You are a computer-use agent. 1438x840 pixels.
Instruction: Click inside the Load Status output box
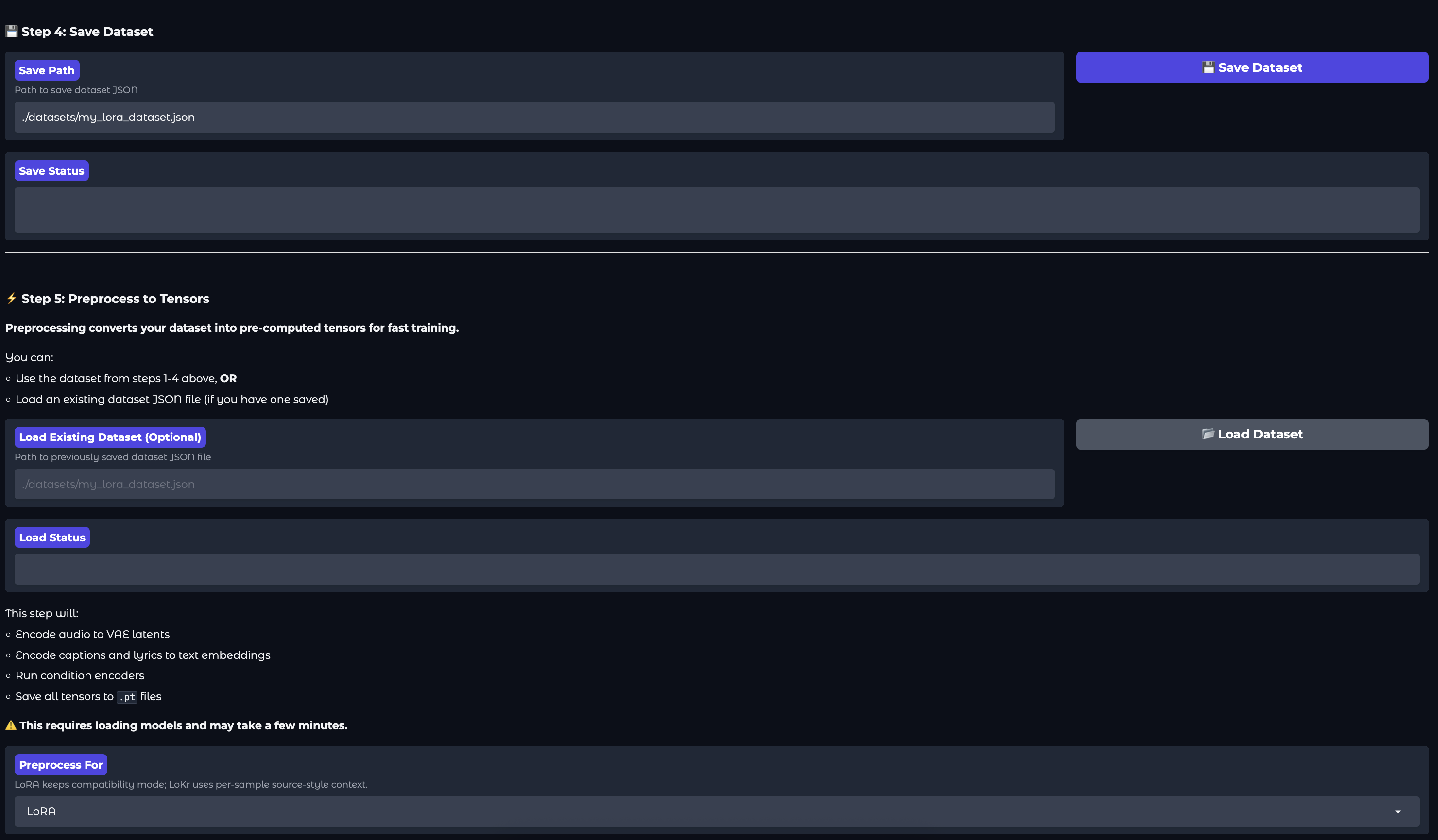[x=716, y=569]
